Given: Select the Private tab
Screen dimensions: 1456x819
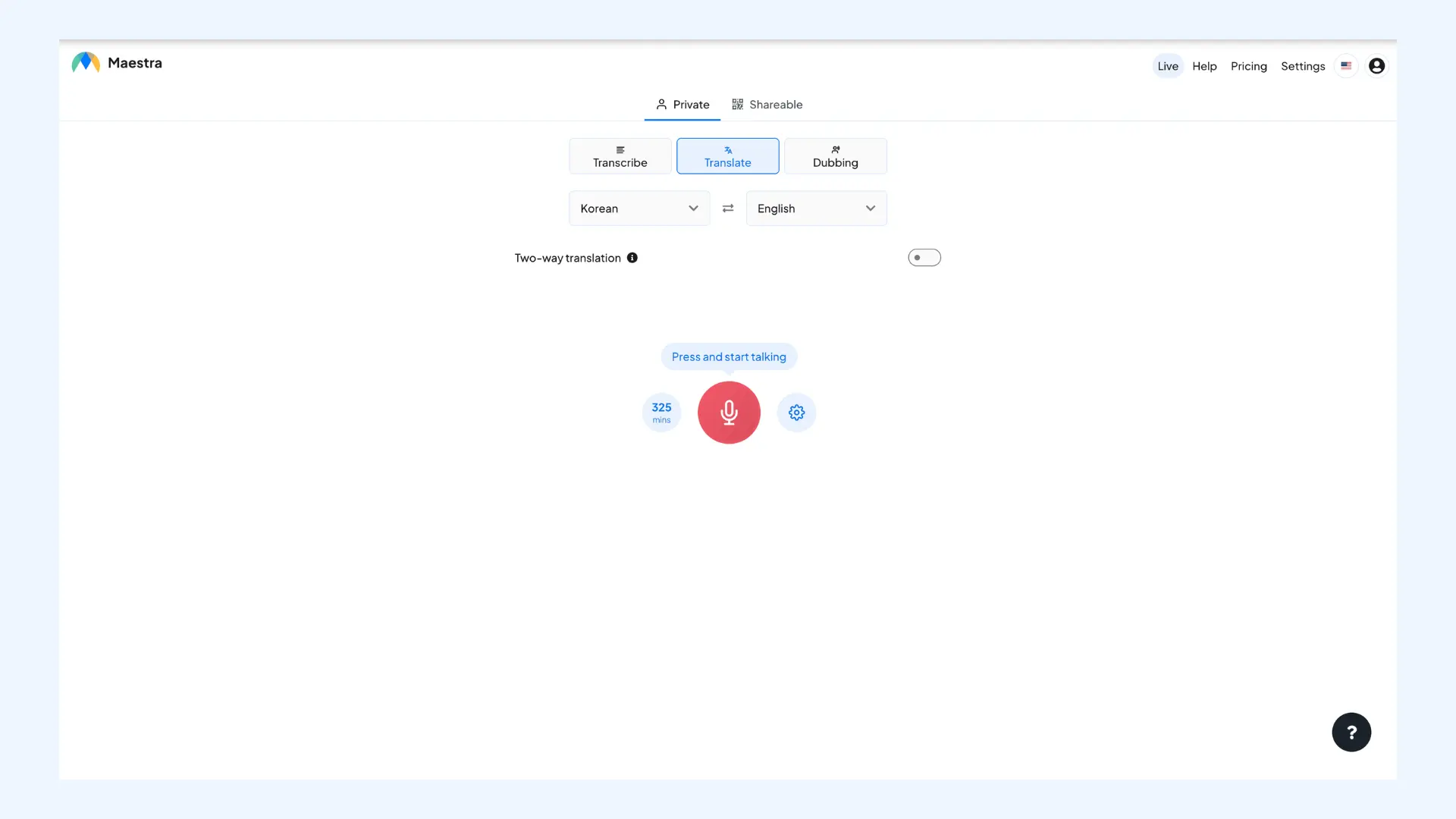Looking at the screenshot, I should pyautogui.click(x=682, y=105).
